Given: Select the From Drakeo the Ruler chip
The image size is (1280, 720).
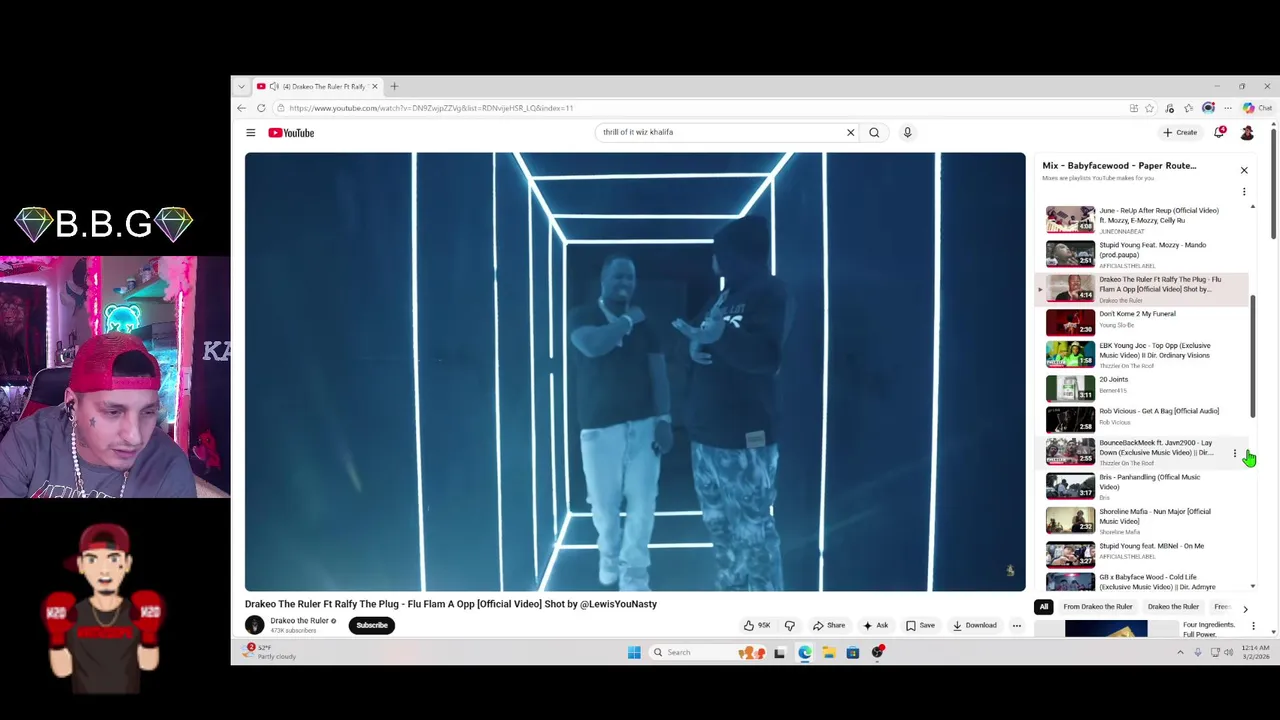Looking at the screenshot, I should pyautogui.click(x=1098, y=607).
